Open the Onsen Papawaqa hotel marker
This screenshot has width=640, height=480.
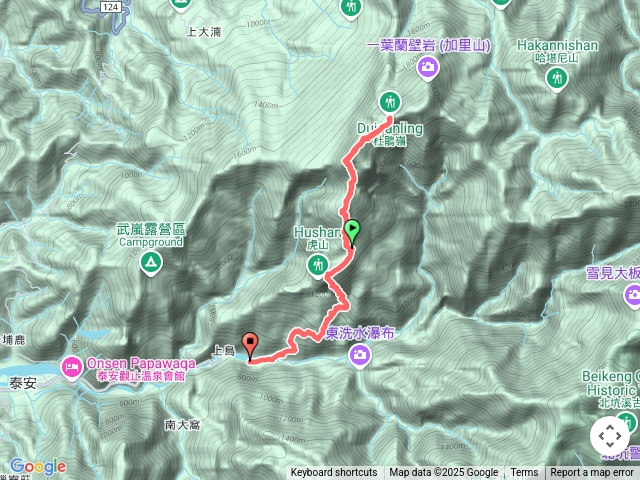point(72,368)
